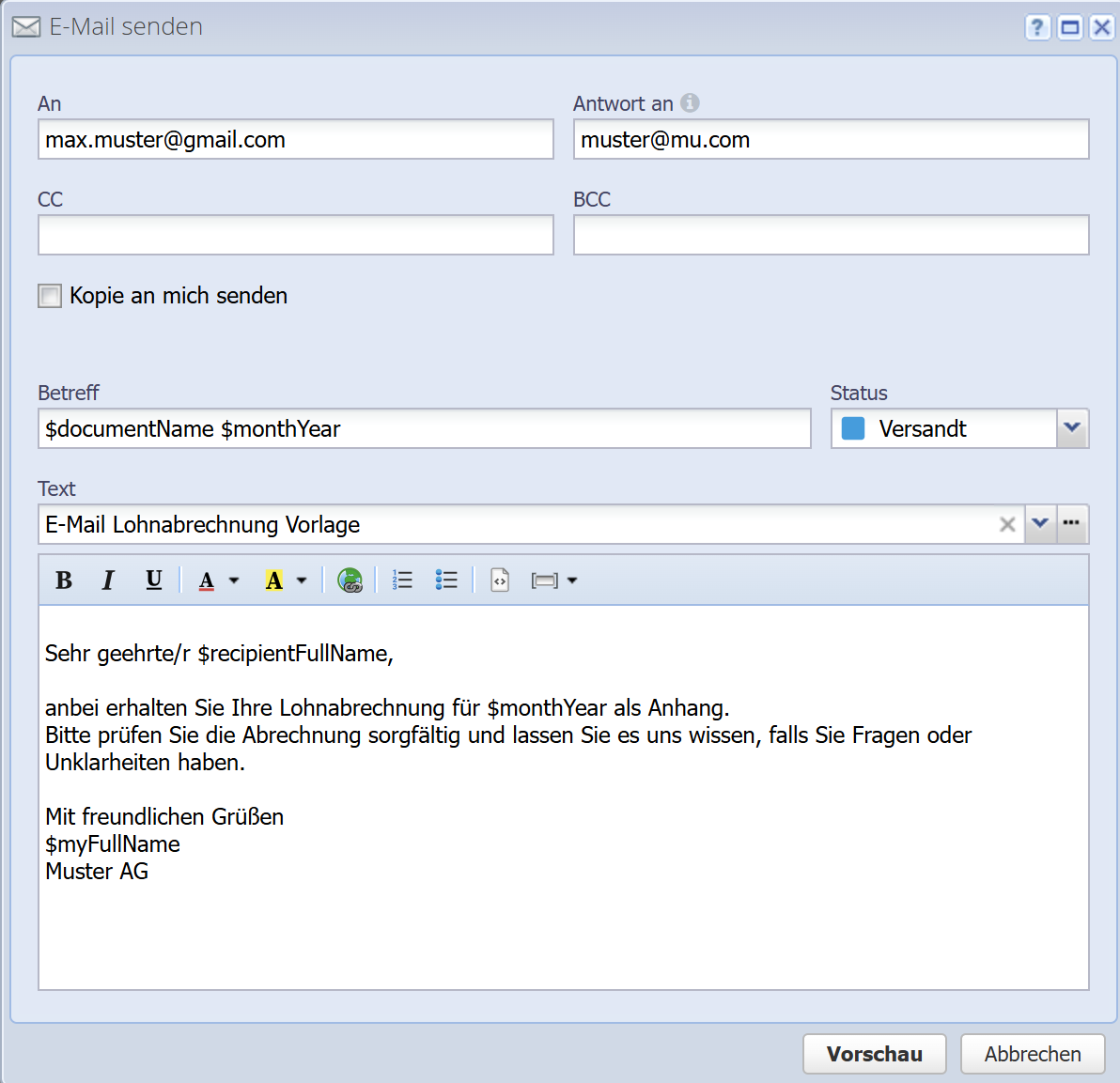Toggle bold formatting in the editor

[64, 580]
